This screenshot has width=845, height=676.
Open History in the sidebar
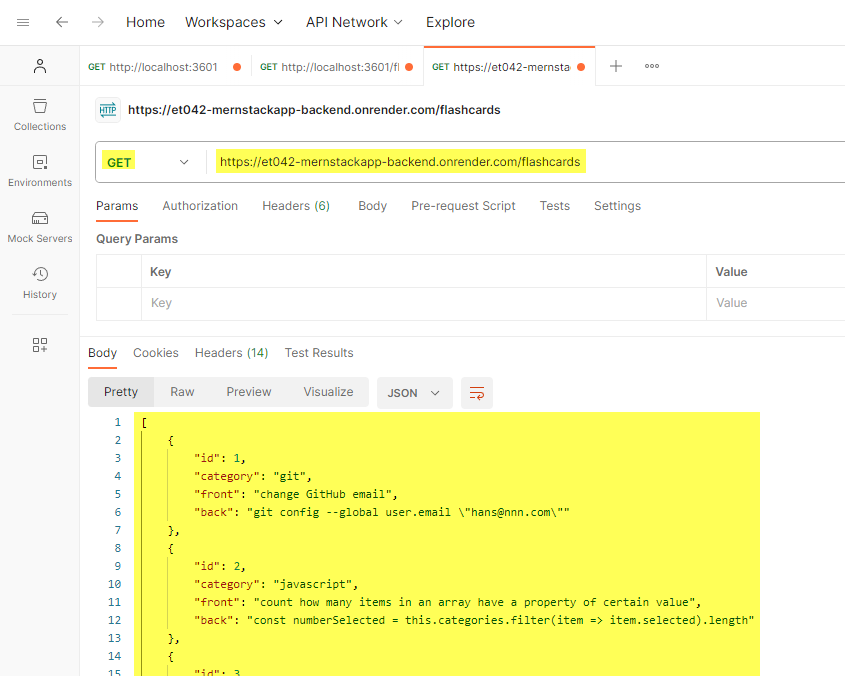(40, 283)
